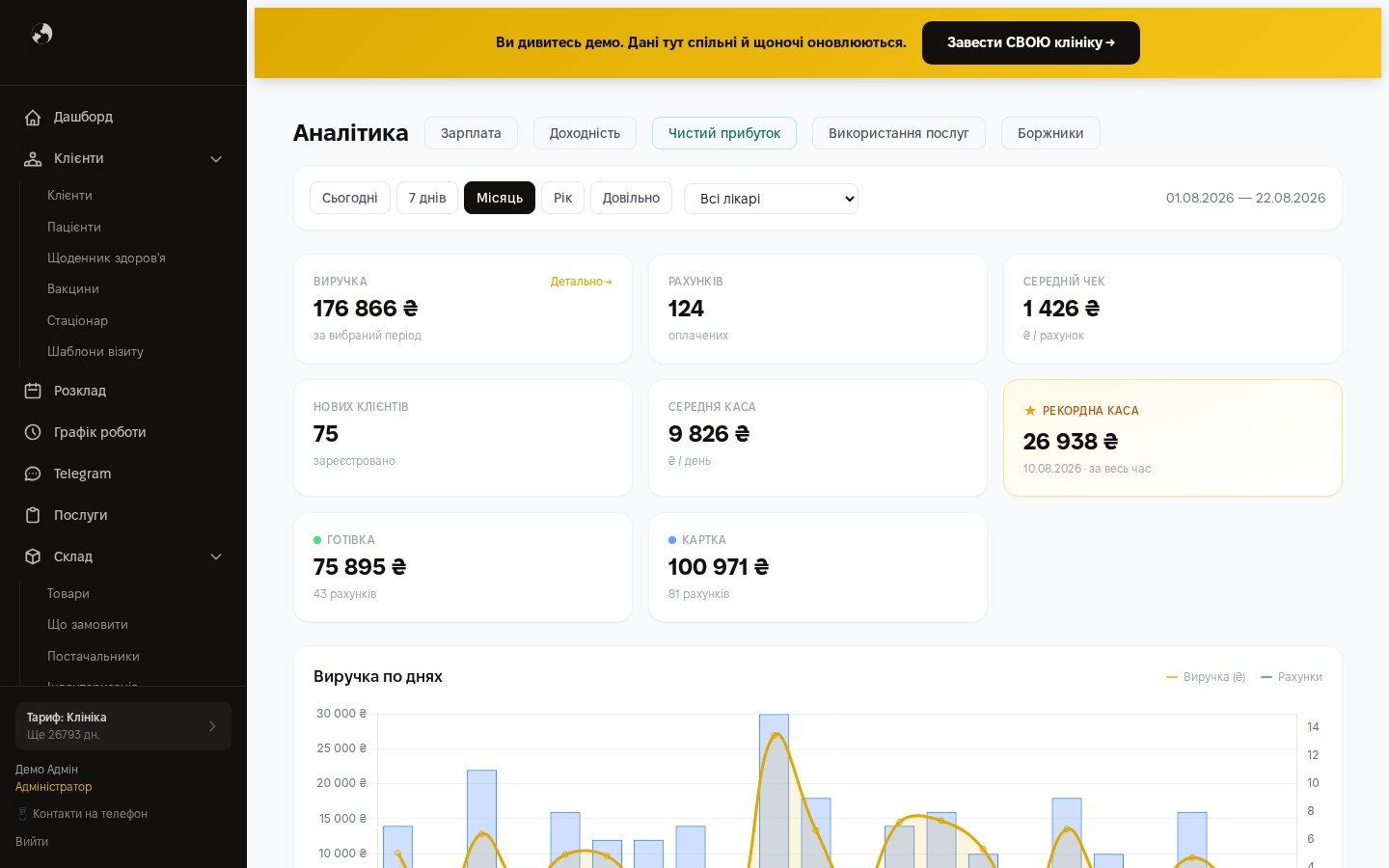Screen dimensions: 1389x868
Task: Select the Довільно custom period filter
Action: (x=631, y=198)
